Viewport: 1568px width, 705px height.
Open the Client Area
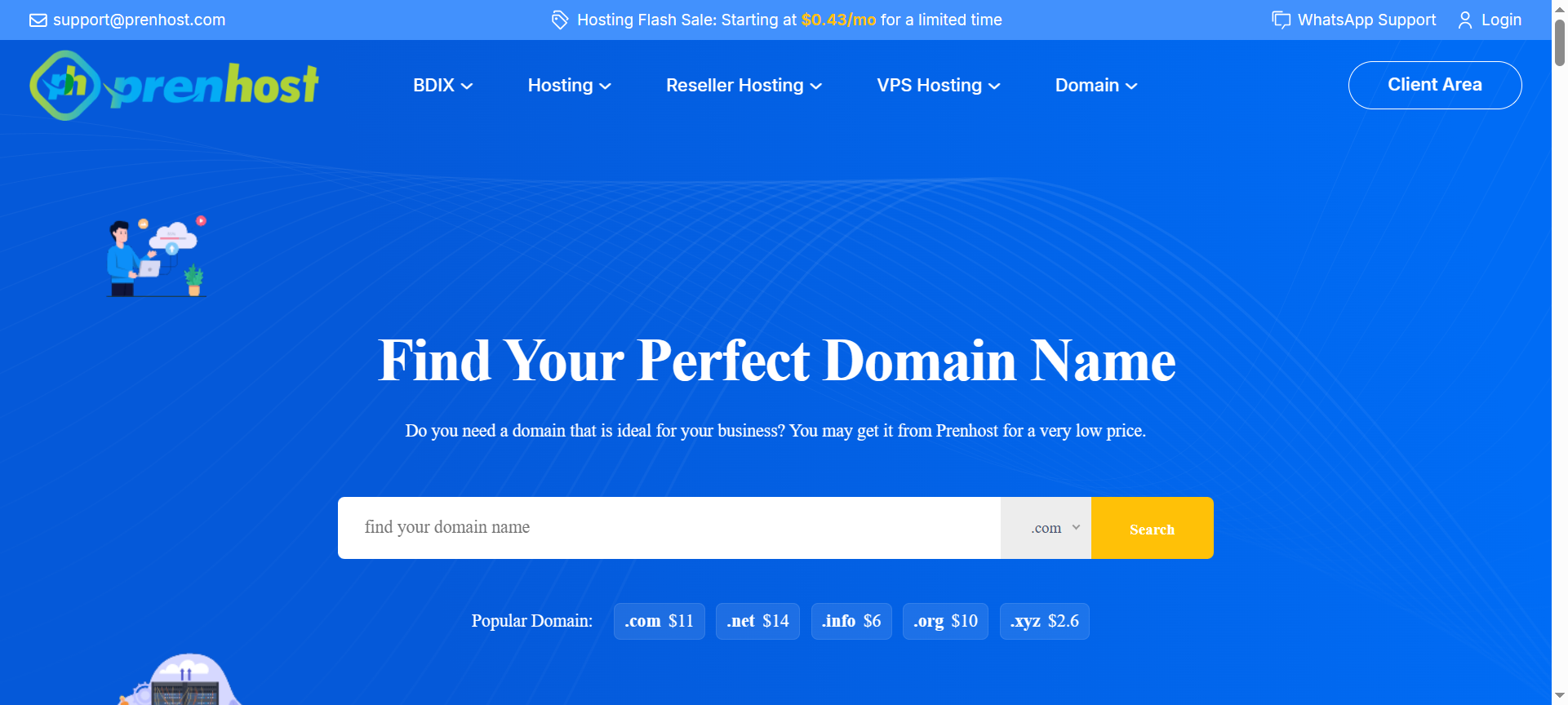tap(1434, 85)
